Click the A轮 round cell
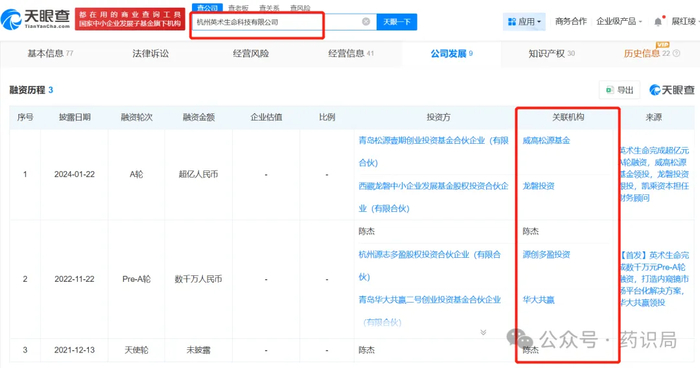The height and width of the screenshot is (368, 700). click(x=137, y=174)
